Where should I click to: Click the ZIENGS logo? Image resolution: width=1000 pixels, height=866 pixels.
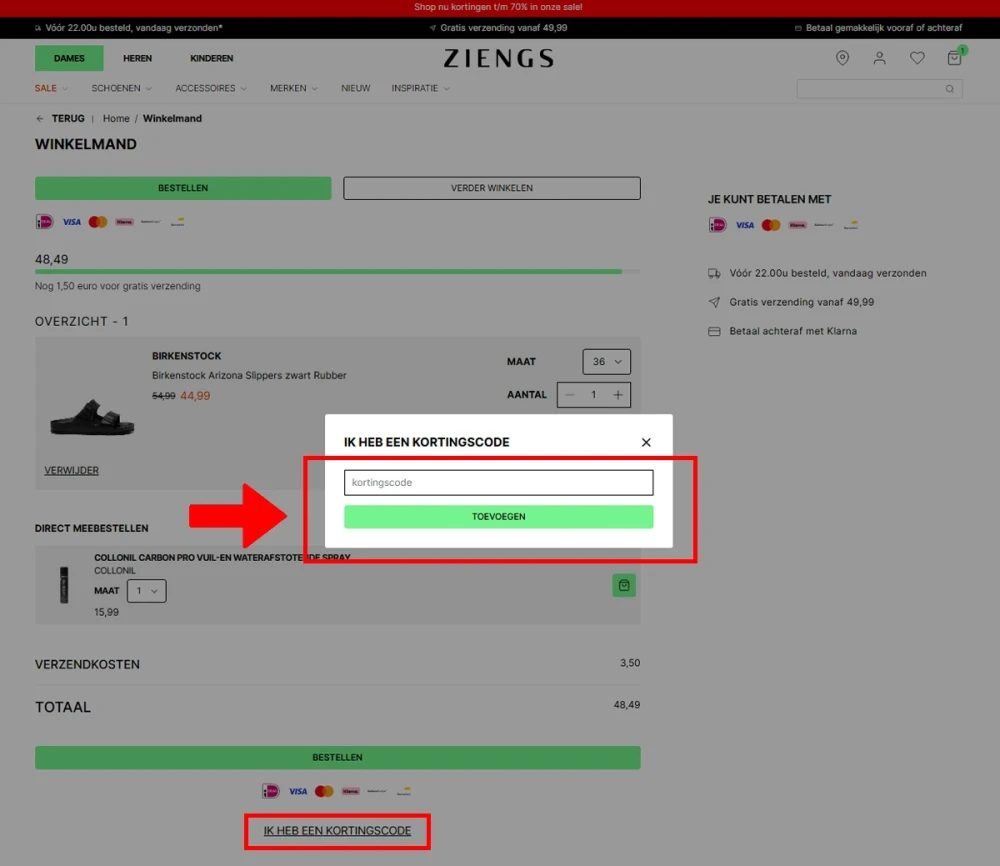498,58
